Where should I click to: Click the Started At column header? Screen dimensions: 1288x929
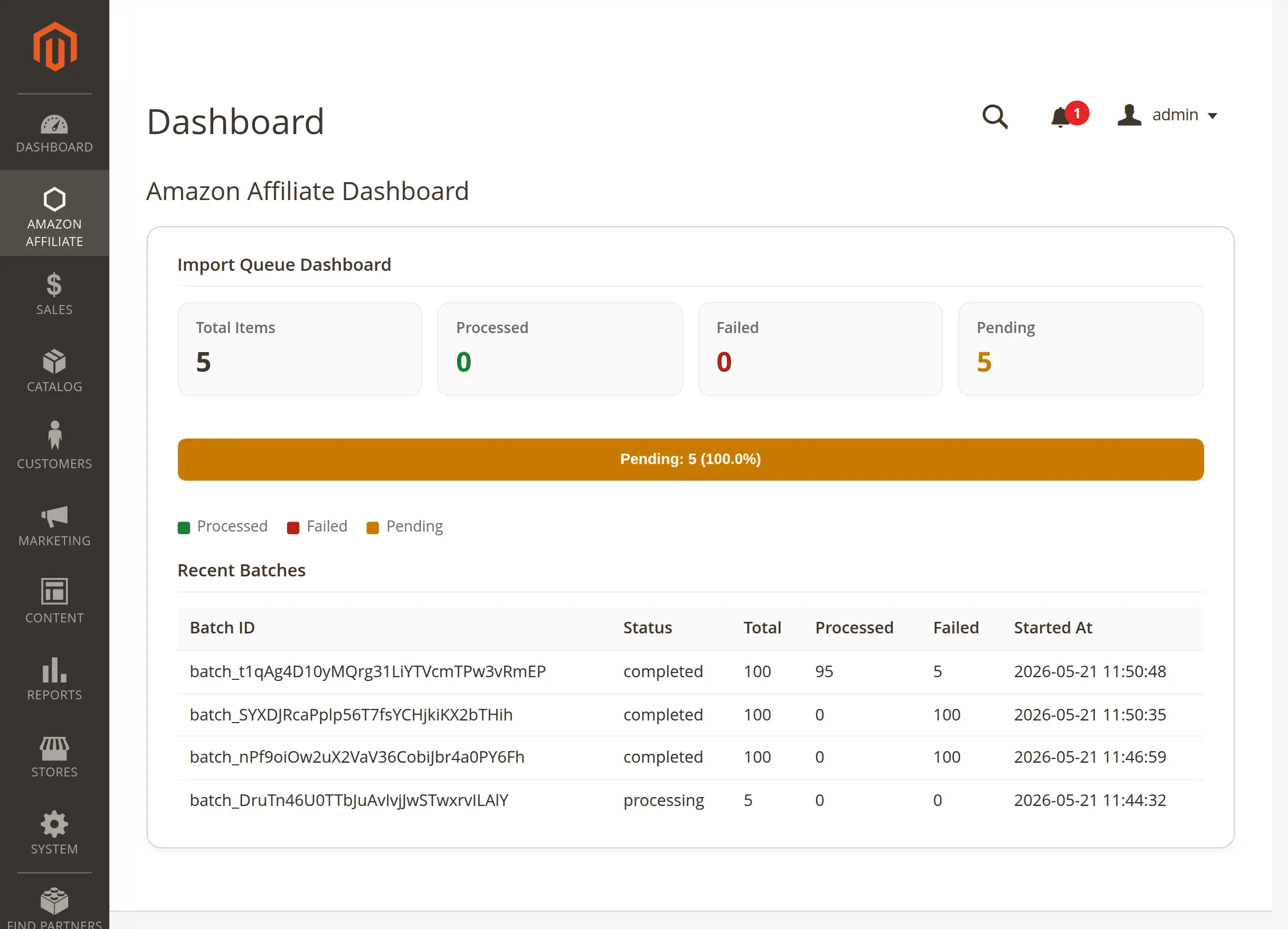(1053, 628)
